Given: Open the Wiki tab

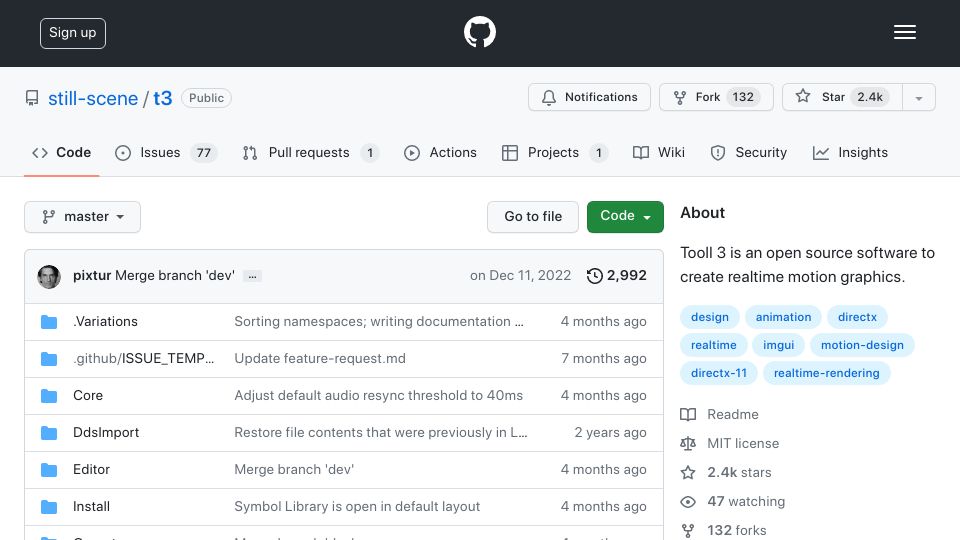Looking at the screenshot, I should point(659,152).
